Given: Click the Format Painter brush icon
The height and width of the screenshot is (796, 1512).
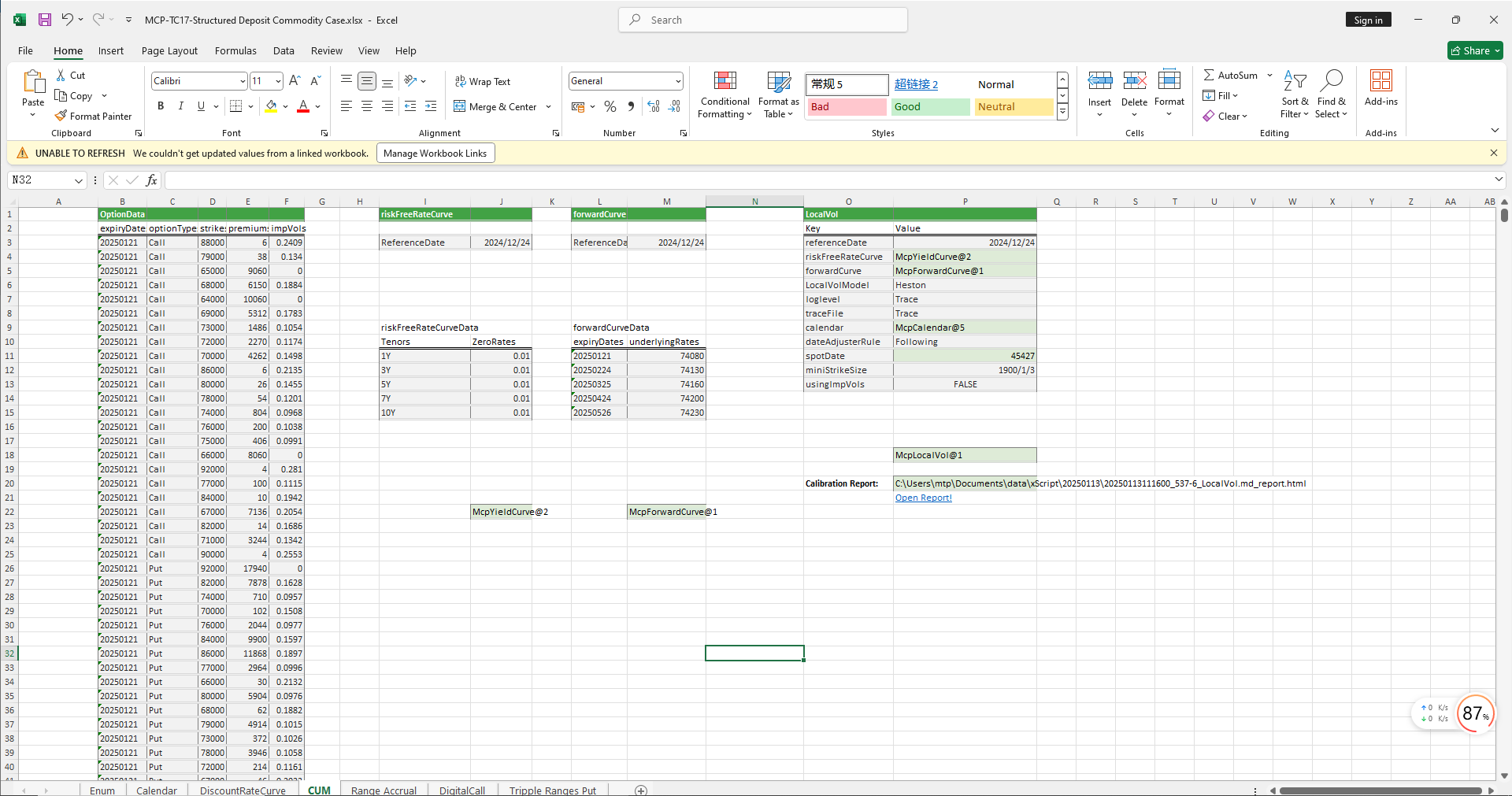Looking at the screenshot, I should tap(61, 116).
